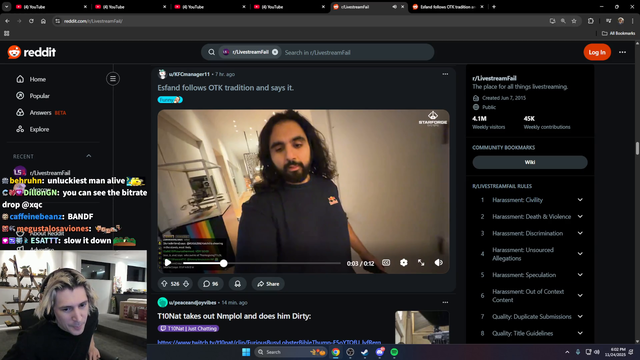Open Spotify from taskbar
640x360 pixels.
pos(394,352)
